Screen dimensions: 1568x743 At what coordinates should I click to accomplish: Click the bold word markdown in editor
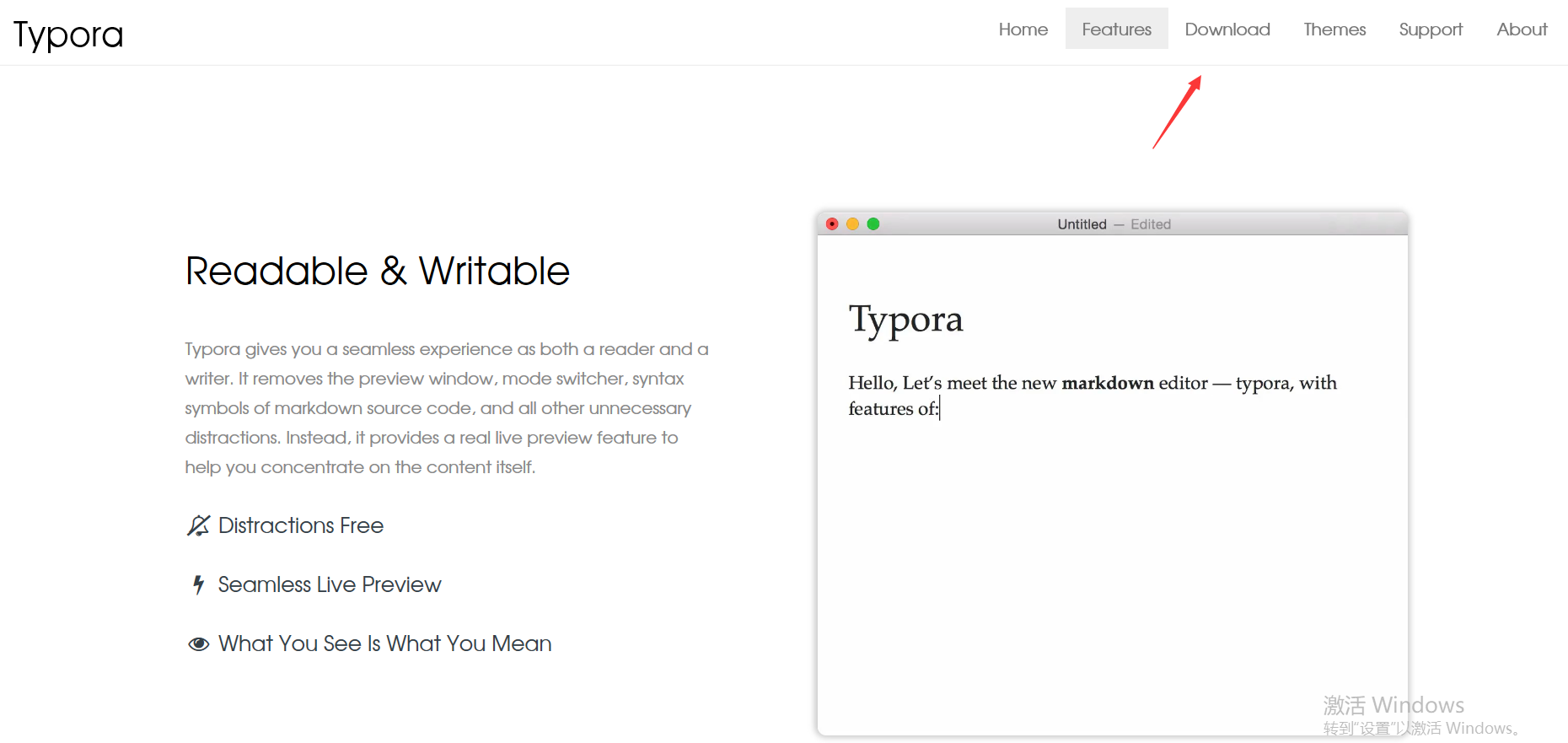pos(1107,383)
